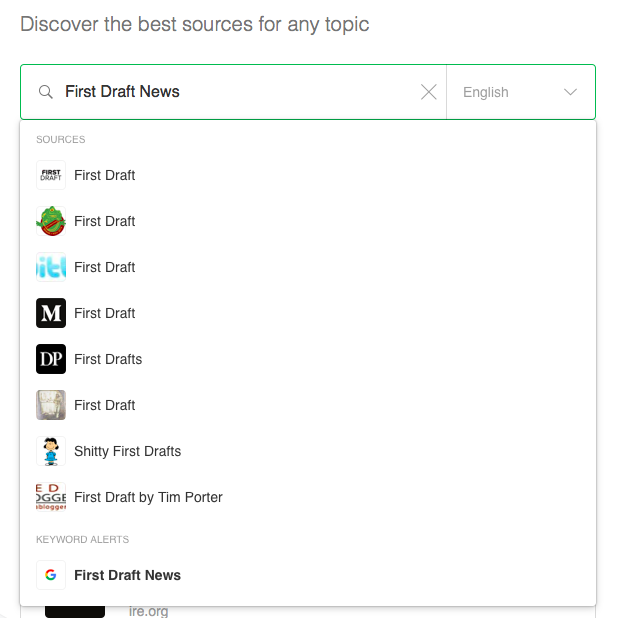Select First Draft by Tim Porter result
The height and width of the screenshot is (618, 617).
[x=148, y=497]
